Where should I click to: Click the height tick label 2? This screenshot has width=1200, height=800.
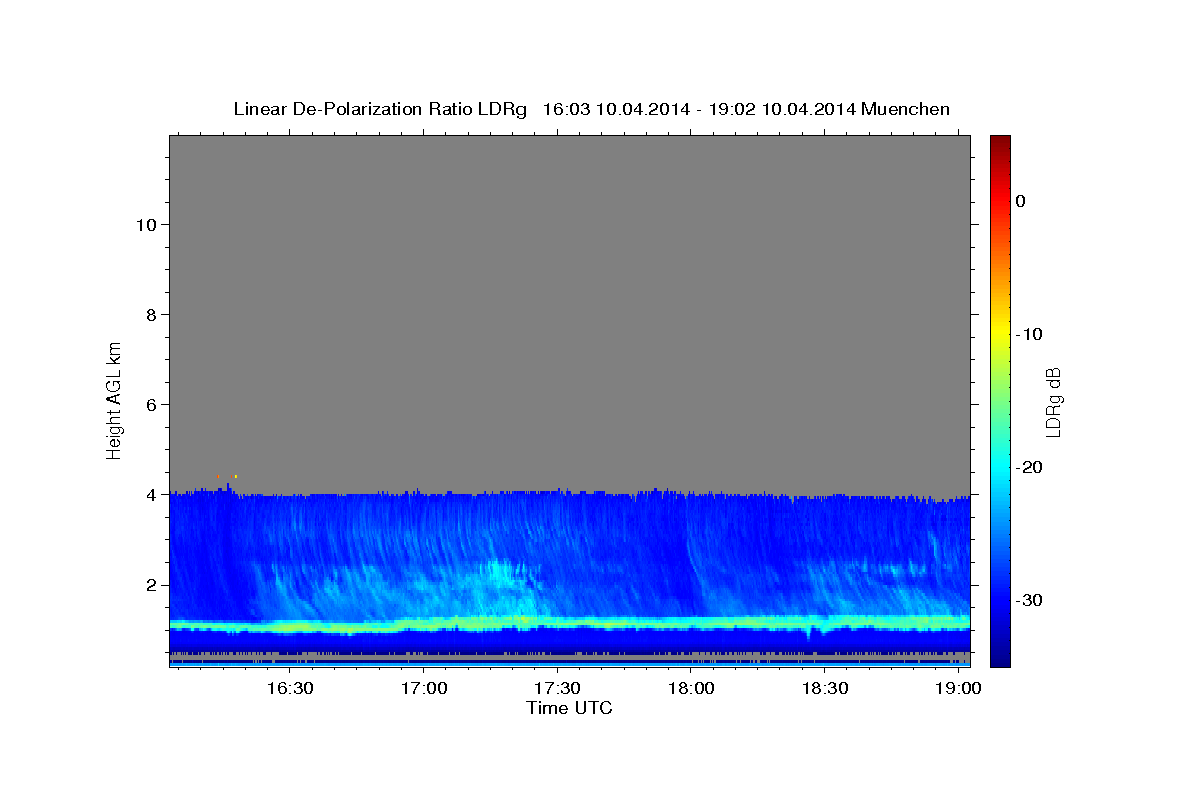pyautogui.click(x=151, y=584)
